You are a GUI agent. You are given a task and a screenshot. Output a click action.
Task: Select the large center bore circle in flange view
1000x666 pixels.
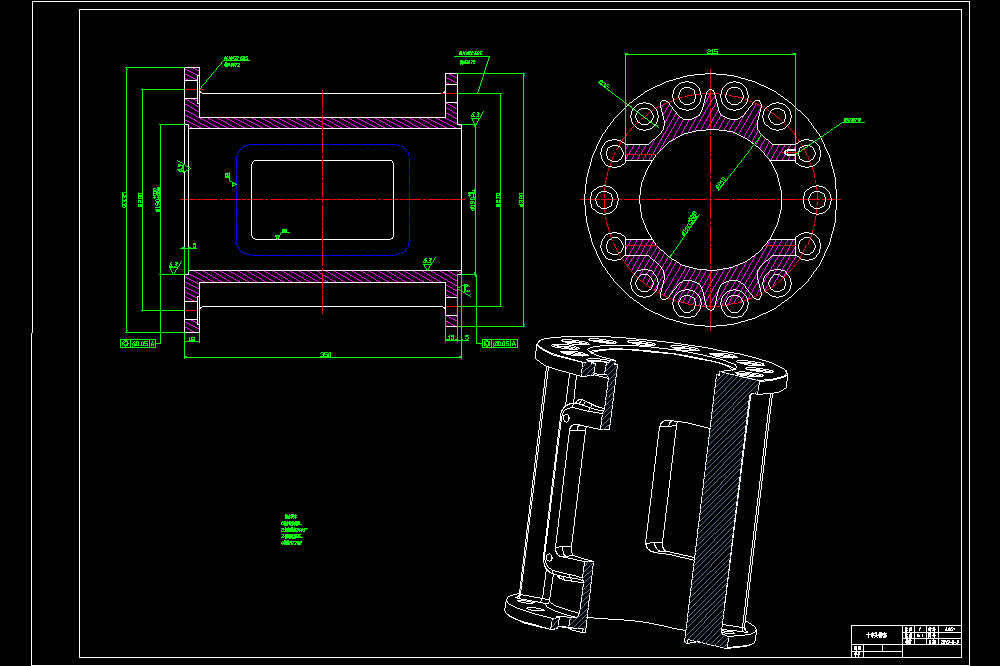[x=710, y=200]
